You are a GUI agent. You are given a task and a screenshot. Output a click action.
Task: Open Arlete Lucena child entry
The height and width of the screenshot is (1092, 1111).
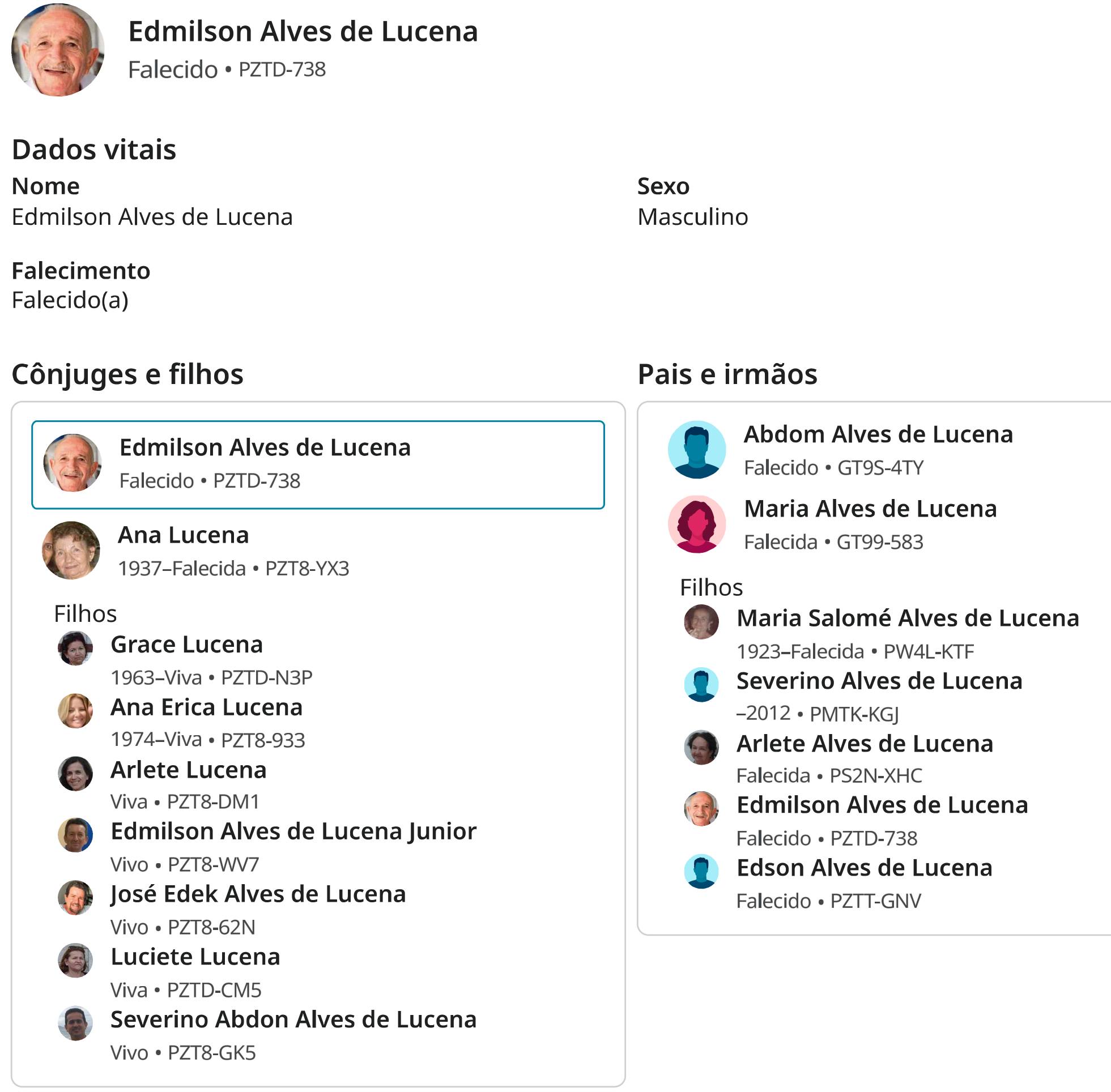(x=188, y=770)
